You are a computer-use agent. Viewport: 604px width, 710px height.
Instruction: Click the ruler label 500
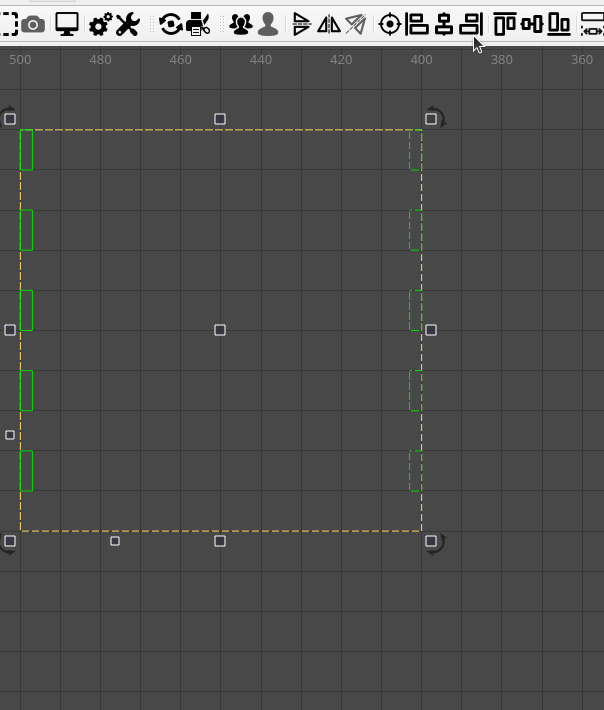pos(20,60)
